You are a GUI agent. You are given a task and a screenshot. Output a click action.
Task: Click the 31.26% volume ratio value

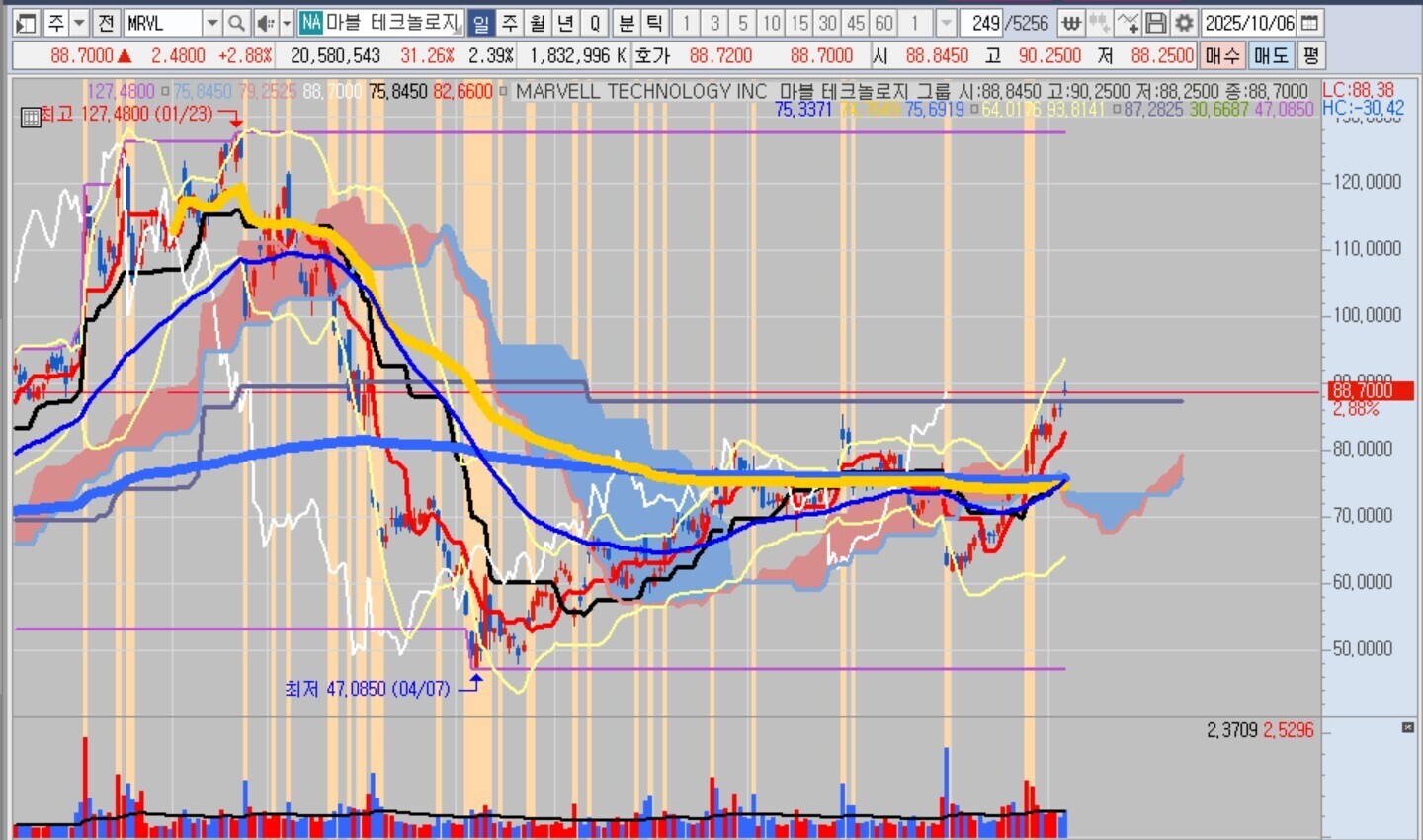[x=427, y=56]
